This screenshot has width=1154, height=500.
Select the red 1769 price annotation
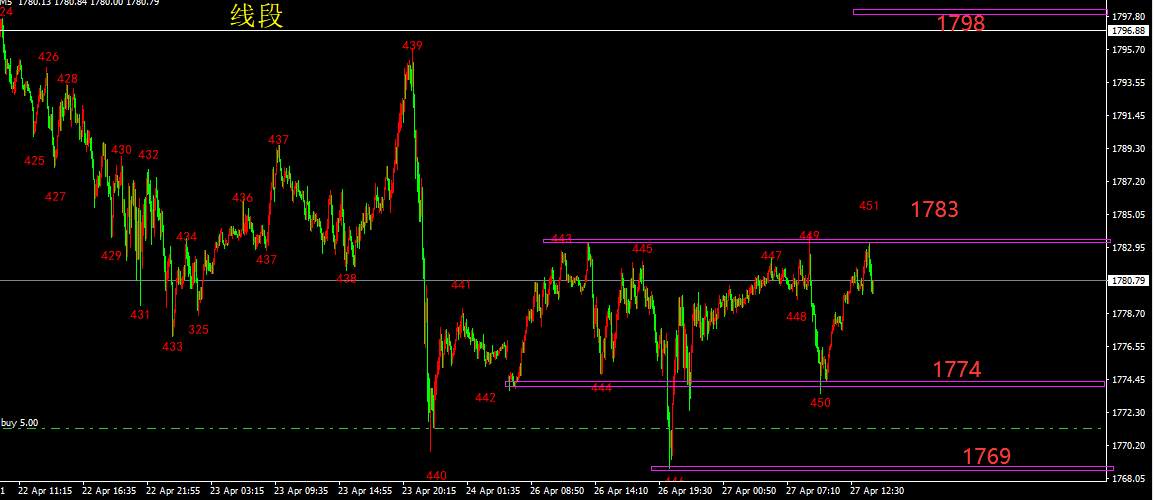click(x=987, y=457)
